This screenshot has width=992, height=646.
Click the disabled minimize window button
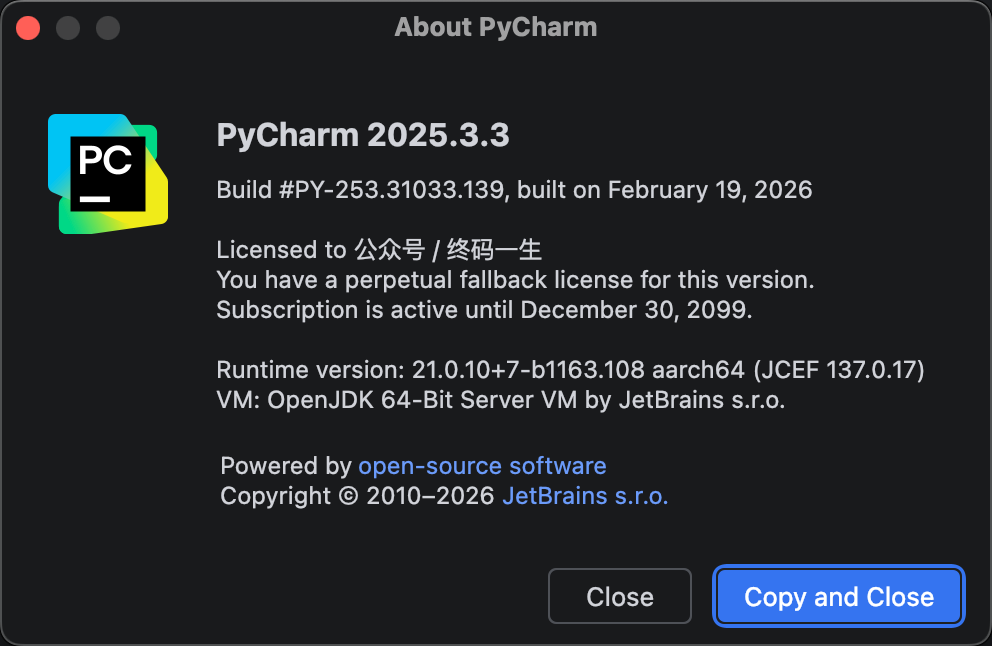[x=68, y=27]
